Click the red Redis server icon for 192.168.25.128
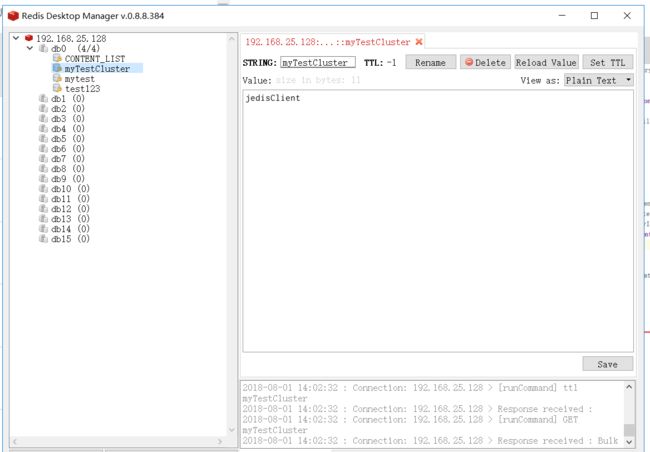This screenshot has width=650, height=452. point(29,38)
